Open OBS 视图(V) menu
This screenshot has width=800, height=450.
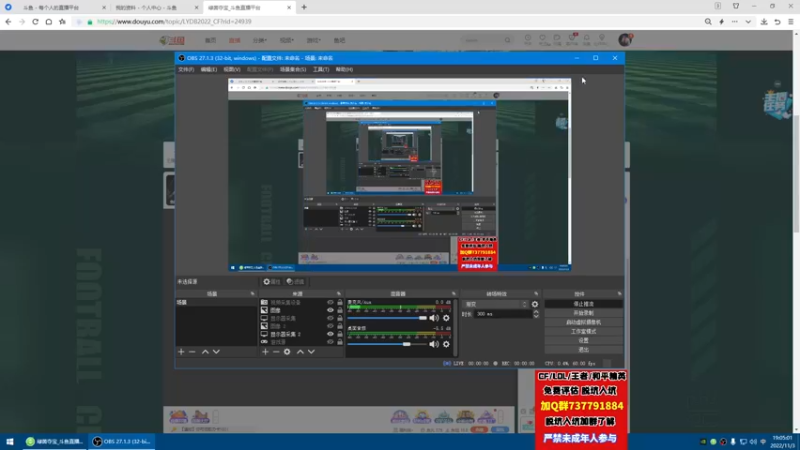point(232,69)
